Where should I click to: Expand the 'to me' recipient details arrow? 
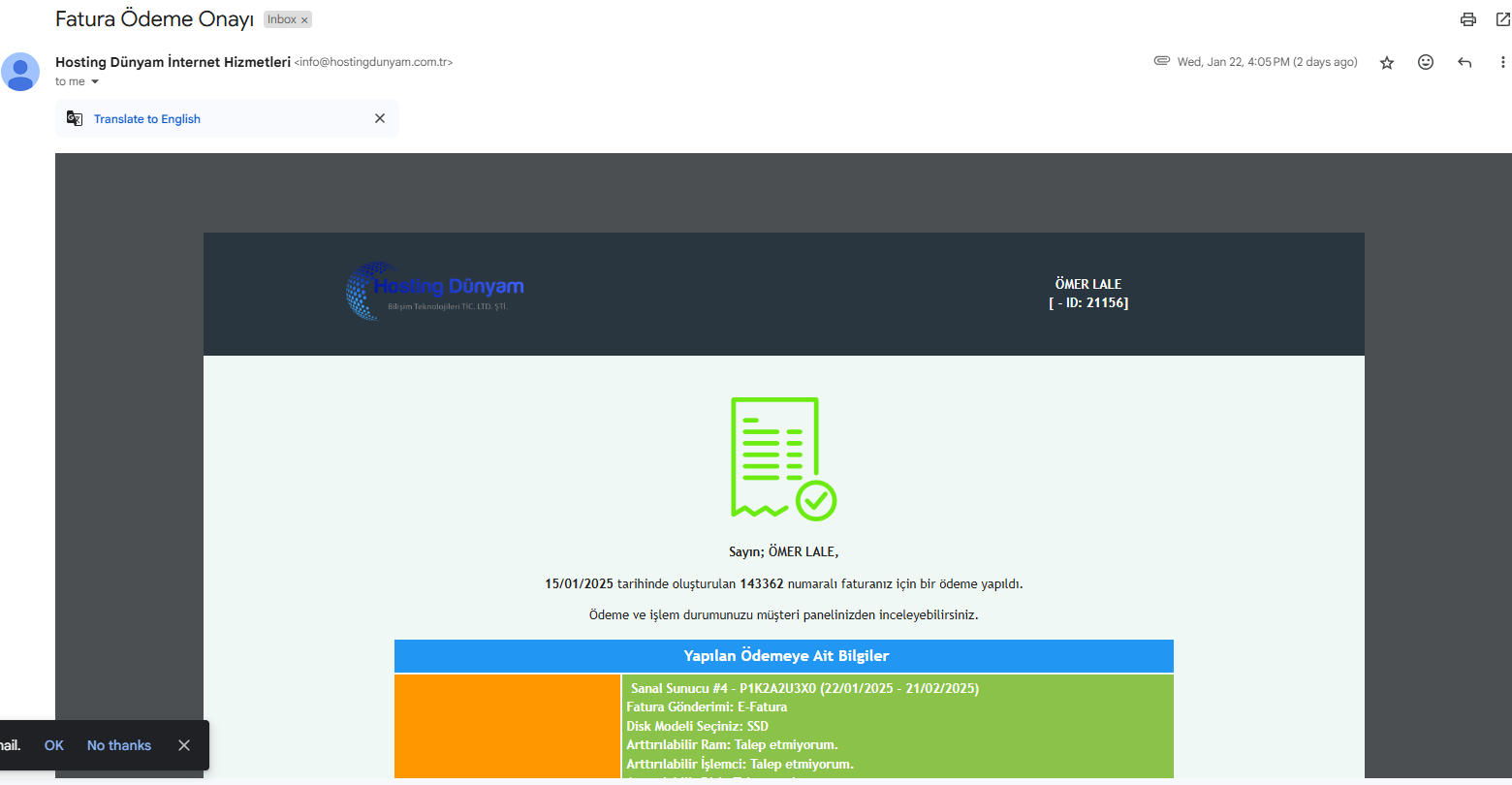[95, 81]
